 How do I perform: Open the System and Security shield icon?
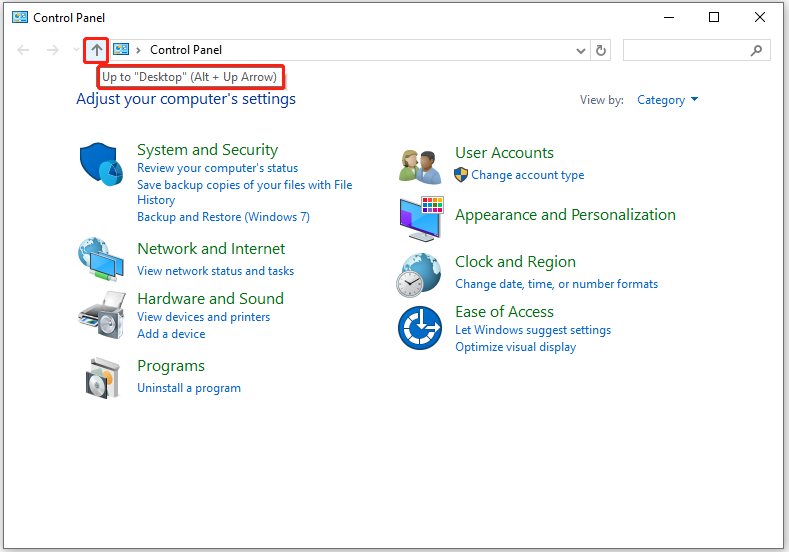(x=101, y=164)
